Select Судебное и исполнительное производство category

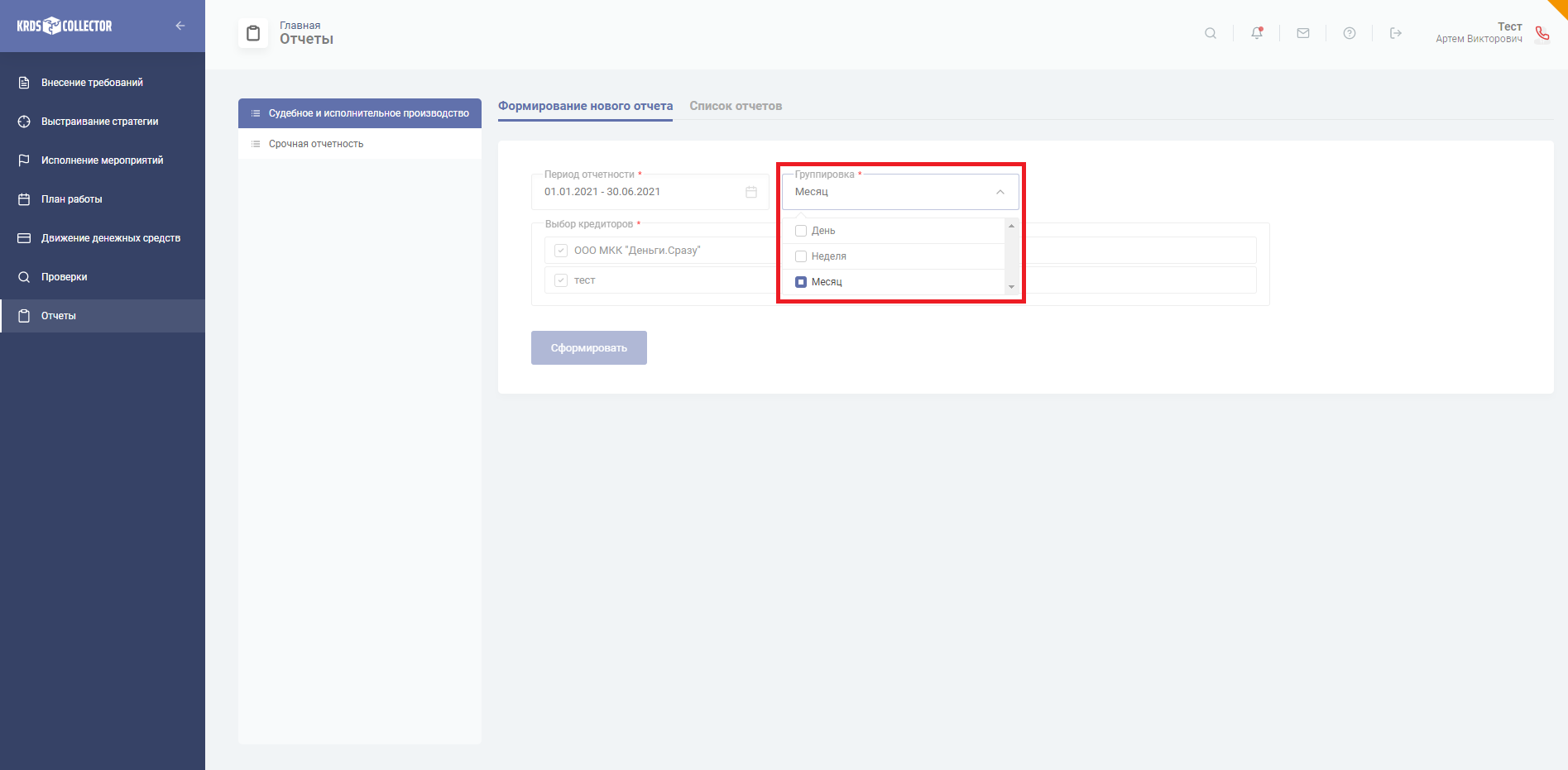(x=360, y=113)
